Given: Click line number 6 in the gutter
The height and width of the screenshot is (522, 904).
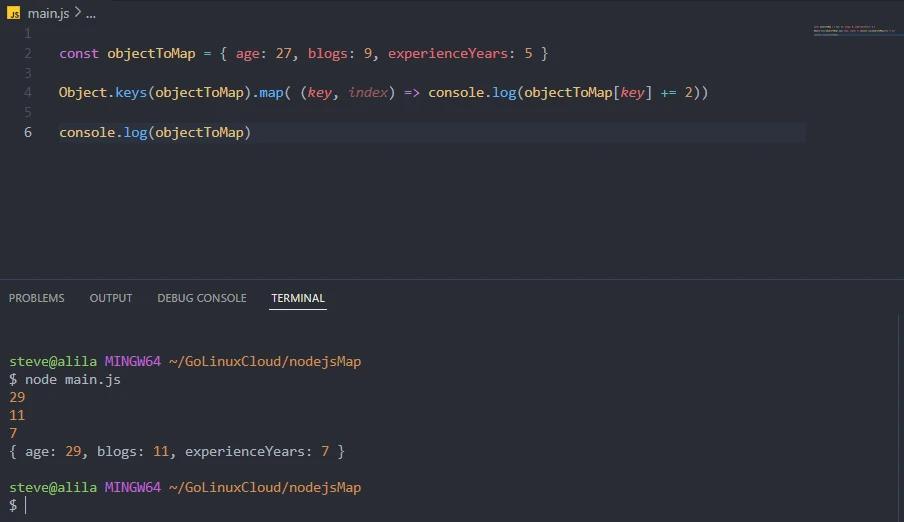Looking at the screenshot, I should click(x=28, y=132).
